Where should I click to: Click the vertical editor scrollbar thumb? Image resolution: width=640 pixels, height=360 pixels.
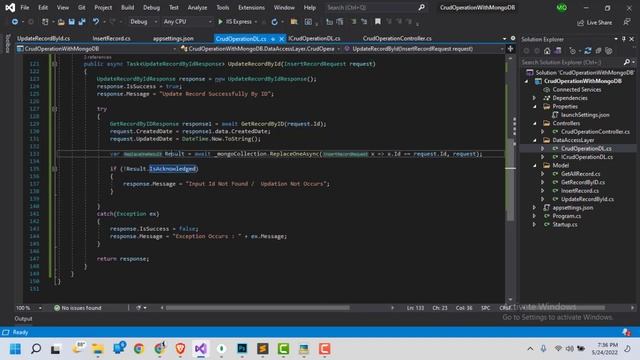tap(510, 180)
